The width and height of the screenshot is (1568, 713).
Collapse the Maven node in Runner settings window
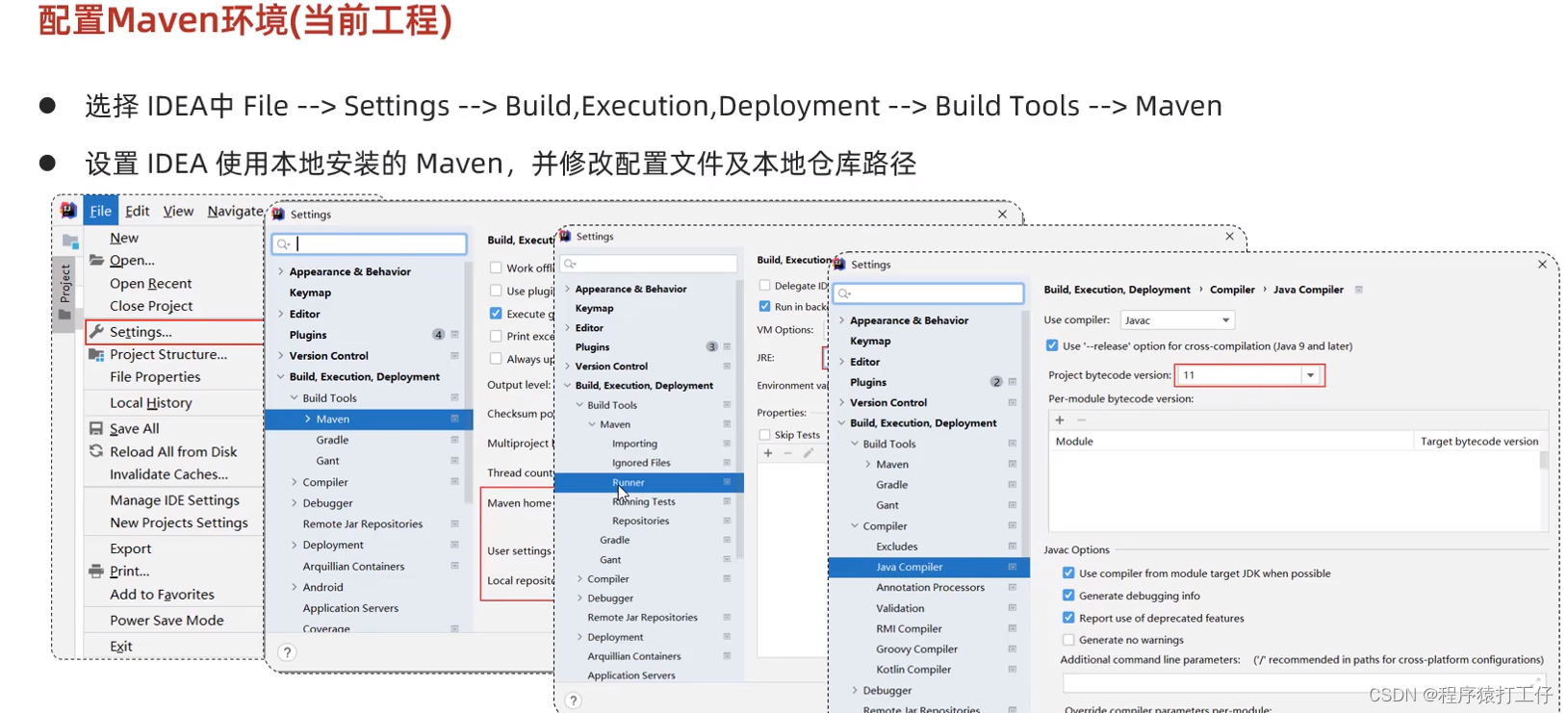pos(592,424)
